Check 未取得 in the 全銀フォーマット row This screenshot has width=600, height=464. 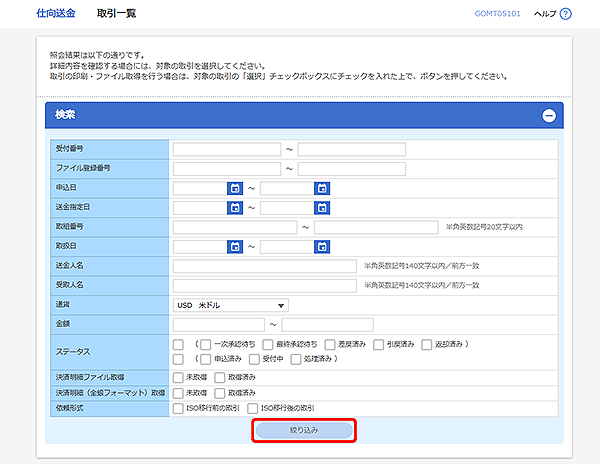178,393
